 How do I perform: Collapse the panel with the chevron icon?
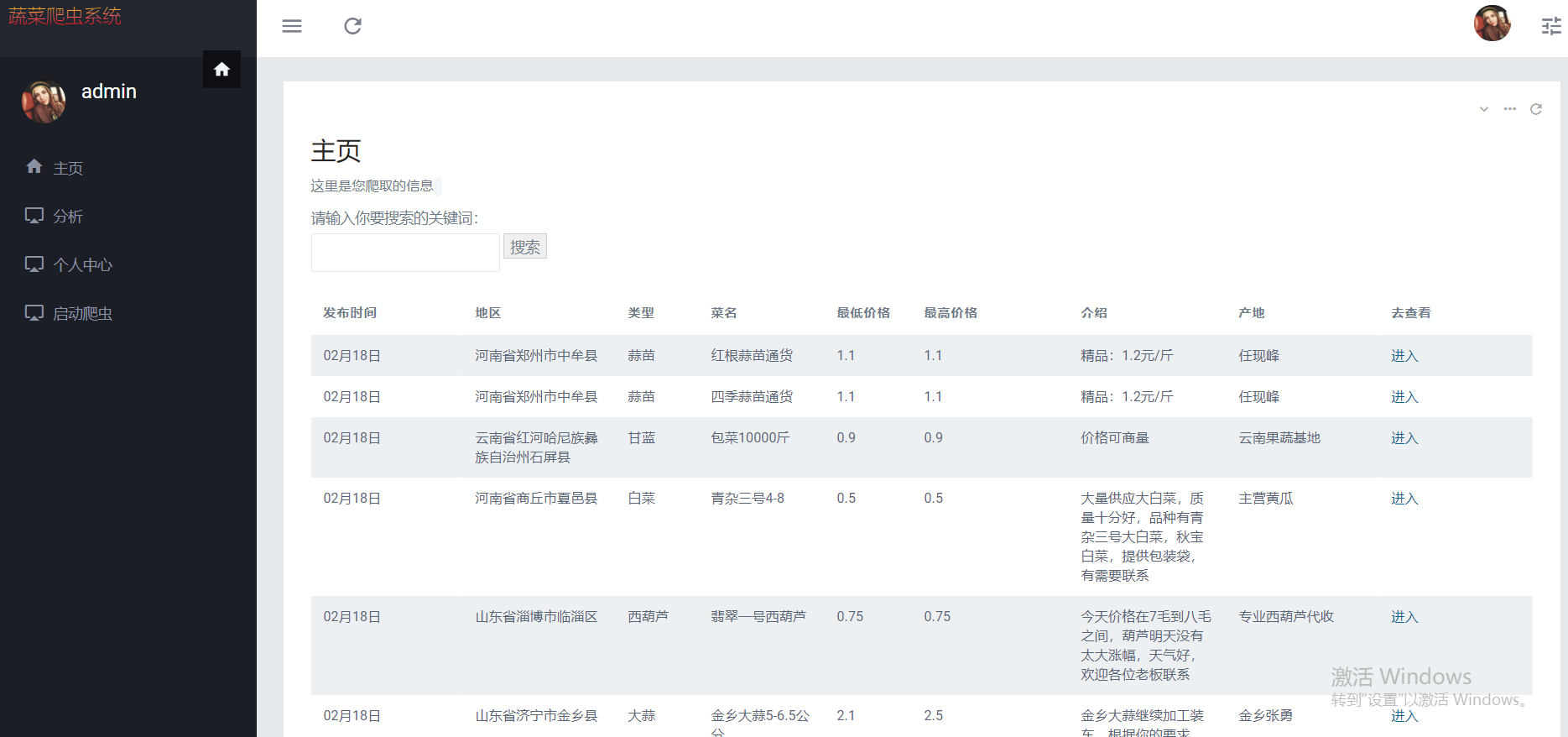[1484, 109]
